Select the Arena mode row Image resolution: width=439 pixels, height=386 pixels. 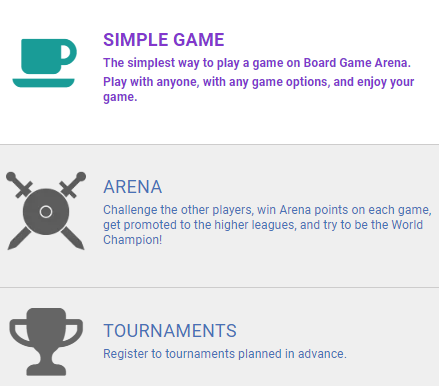[219, 216]
